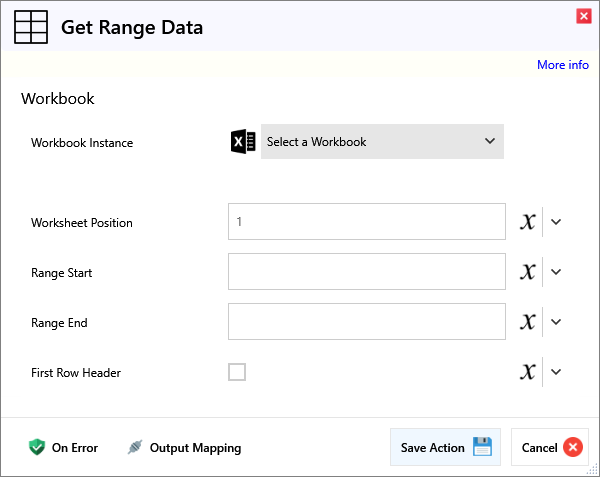Open the More info link
This screenshot has width=600, height=477.
(562, 65)
